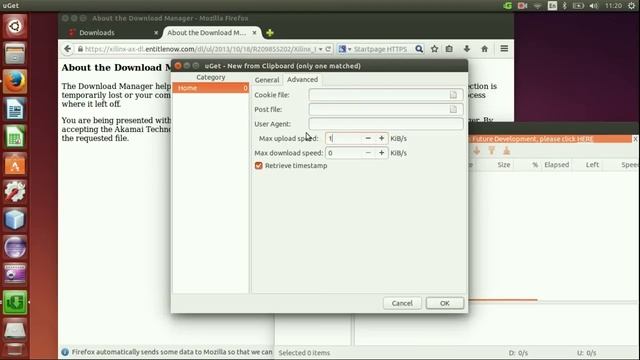Open Firefox downloads arrow icon
640x360 pixels.
[467, 49]
